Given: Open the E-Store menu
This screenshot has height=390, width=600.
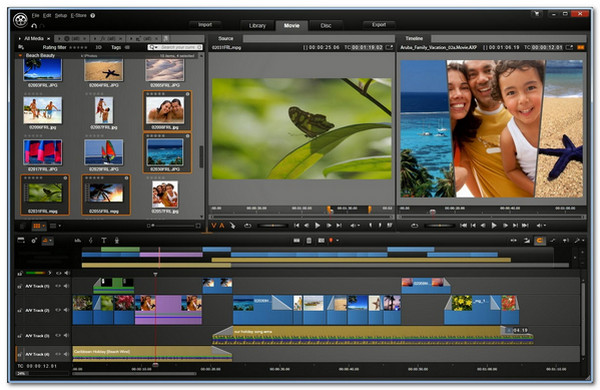Looking at the screenshot, I should pos(78,16).
